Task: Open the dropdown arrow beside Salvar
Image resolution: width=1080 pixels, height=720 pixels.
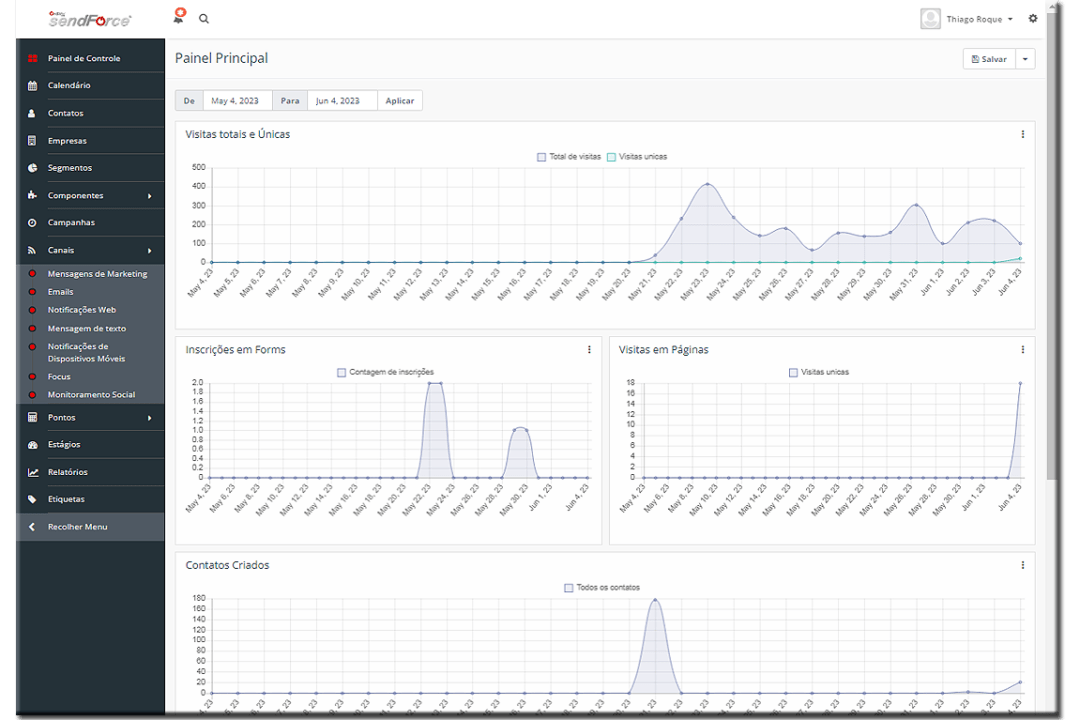Action: (x=1025, y=59)
